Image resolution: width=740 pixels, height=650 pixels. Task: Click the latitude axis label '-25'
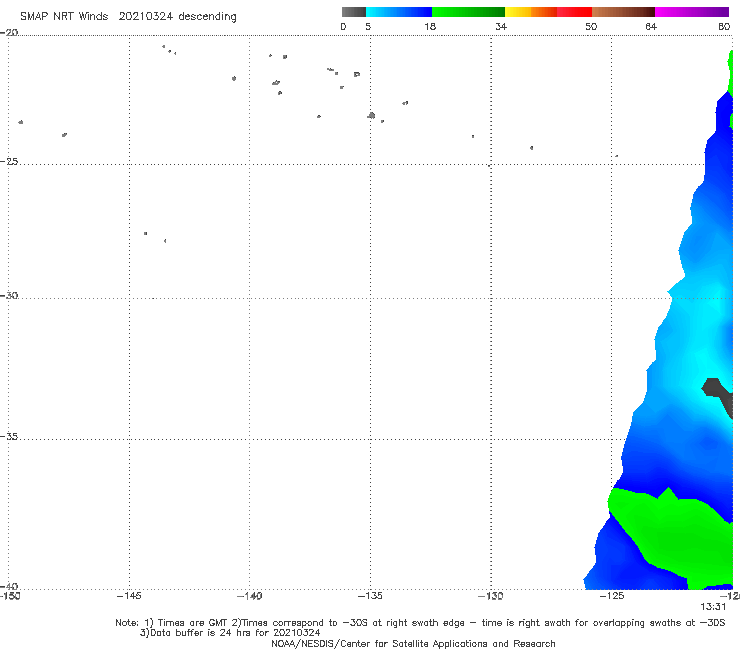tap(9, 161)
